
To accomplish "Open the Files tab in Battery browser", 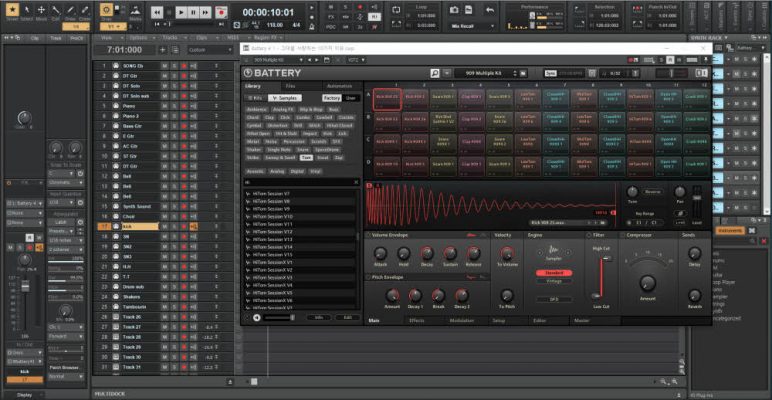I will coord(290,87).
